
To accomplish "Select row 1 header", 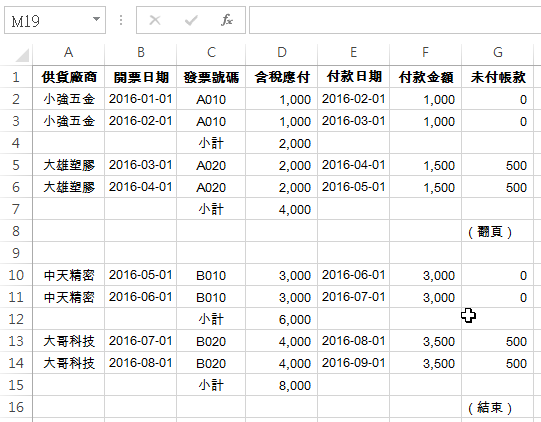I will point(16,77).
